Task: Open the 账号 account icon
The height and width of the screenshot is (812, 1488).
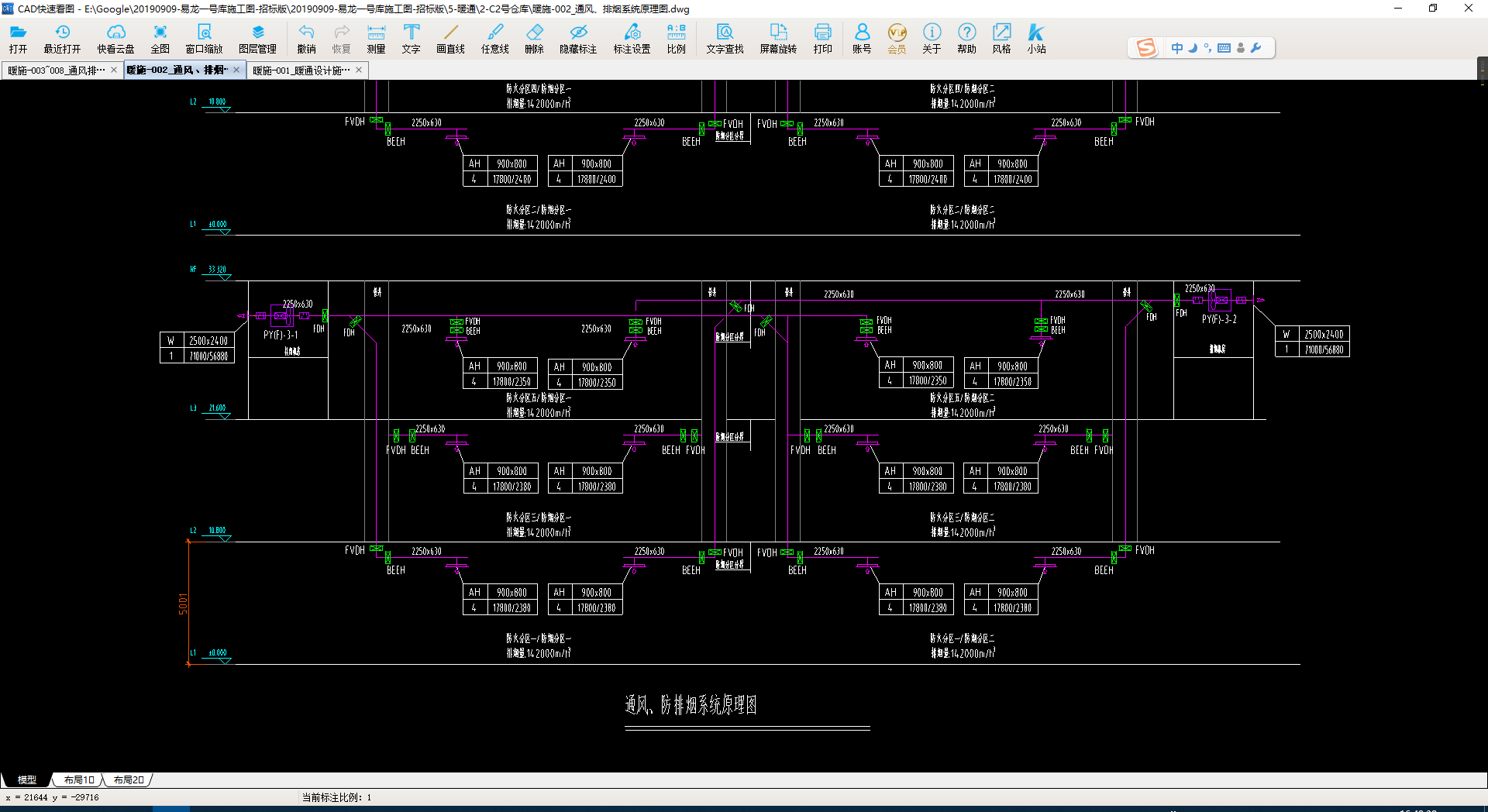Action: (862, 38)
